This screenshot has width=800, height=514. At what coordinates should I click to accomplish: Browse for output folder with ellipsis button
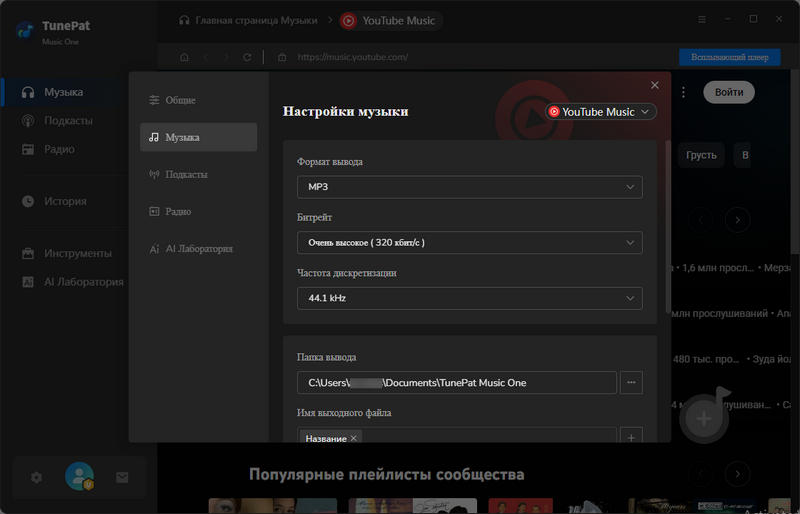(631, 383)
